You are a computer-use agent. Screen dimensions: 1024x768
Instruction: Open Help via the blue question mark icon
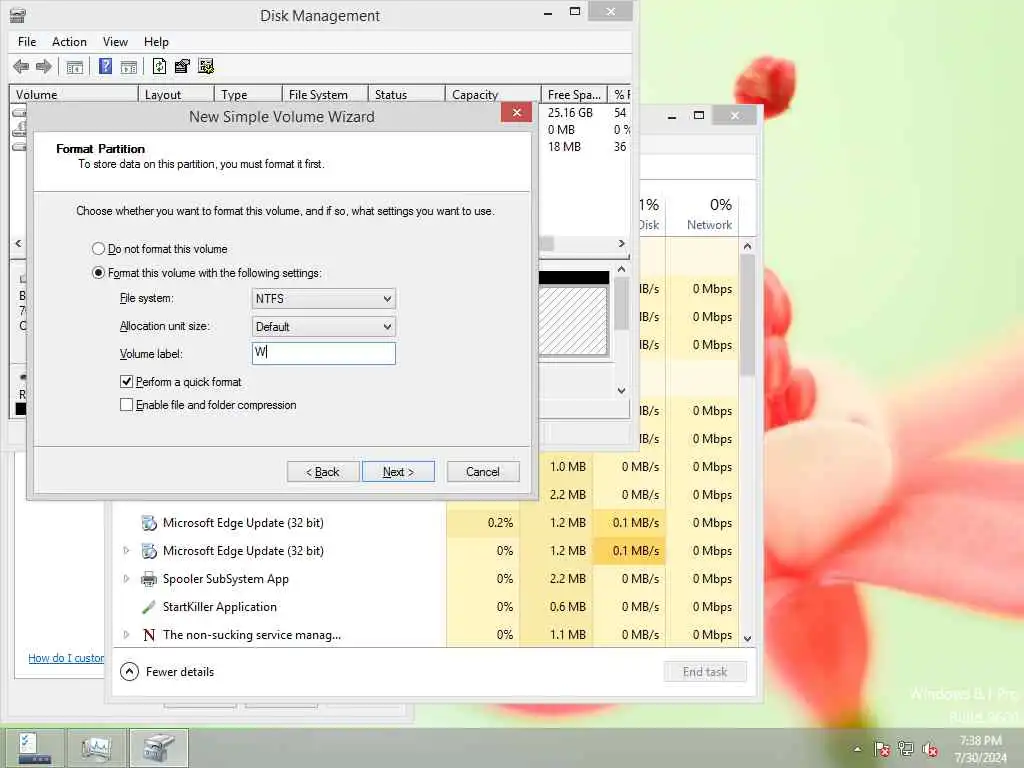(x=105, y=66)
